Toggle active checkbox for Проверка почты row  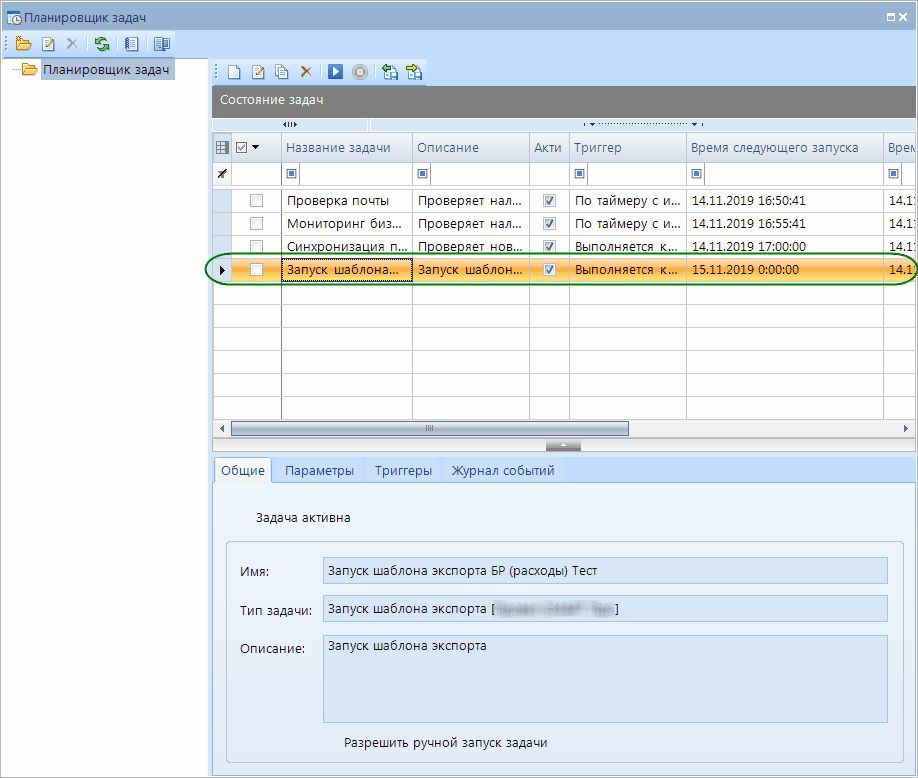[x=549, y=200]
